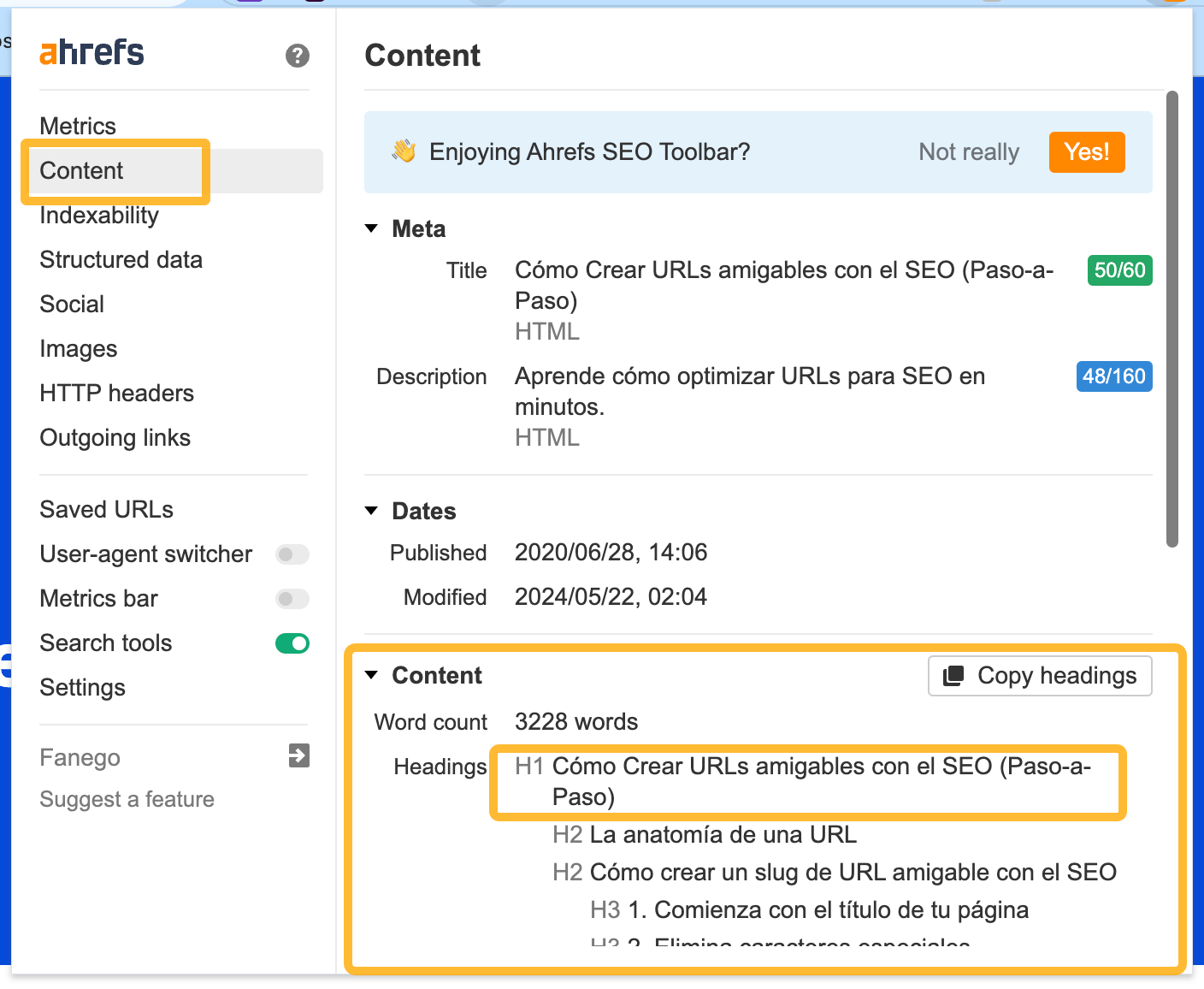Screen dimensions: 1204x989
Task: Open the HTTP headers section
Action: (116, 393)
